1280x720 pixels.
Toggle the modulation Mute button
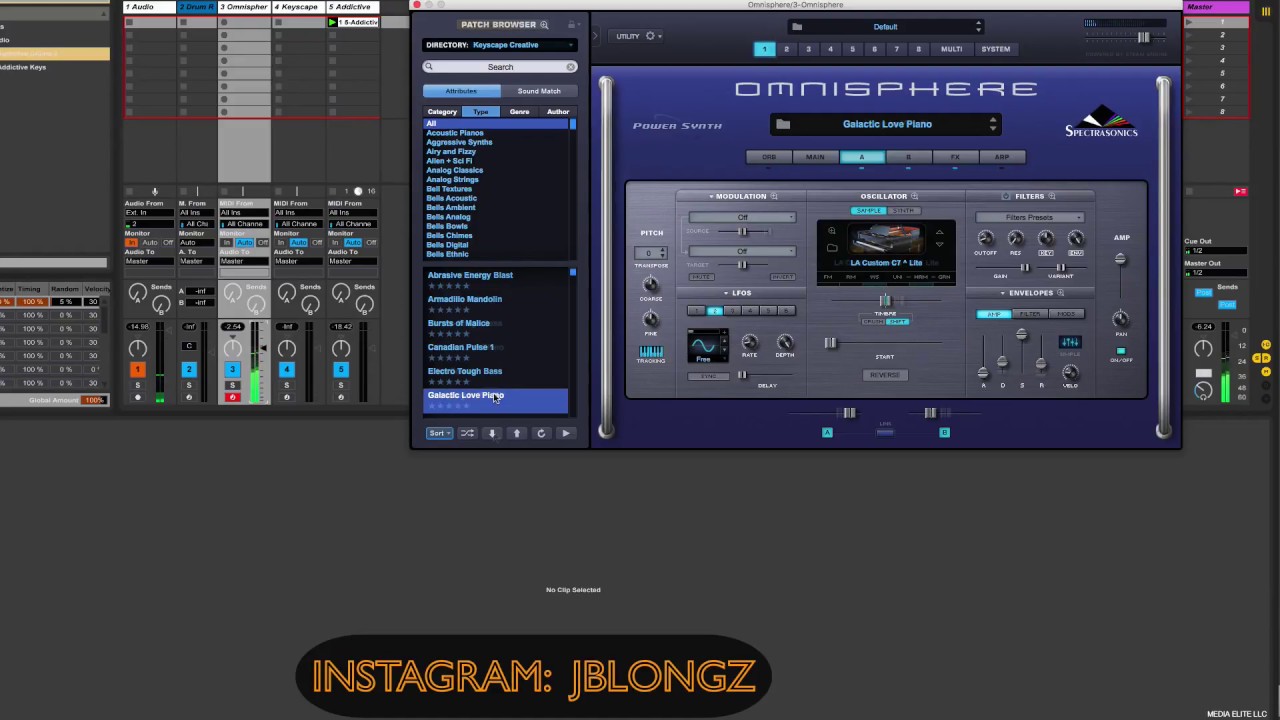pos(701,277)
